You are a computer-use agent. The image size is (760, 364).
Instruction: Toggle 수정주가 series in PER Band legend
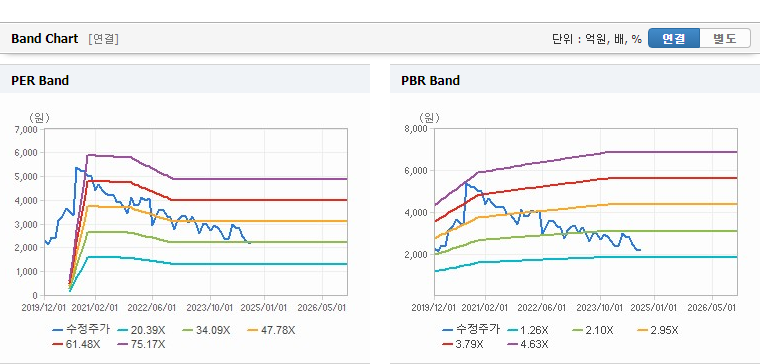pos(81,330)
